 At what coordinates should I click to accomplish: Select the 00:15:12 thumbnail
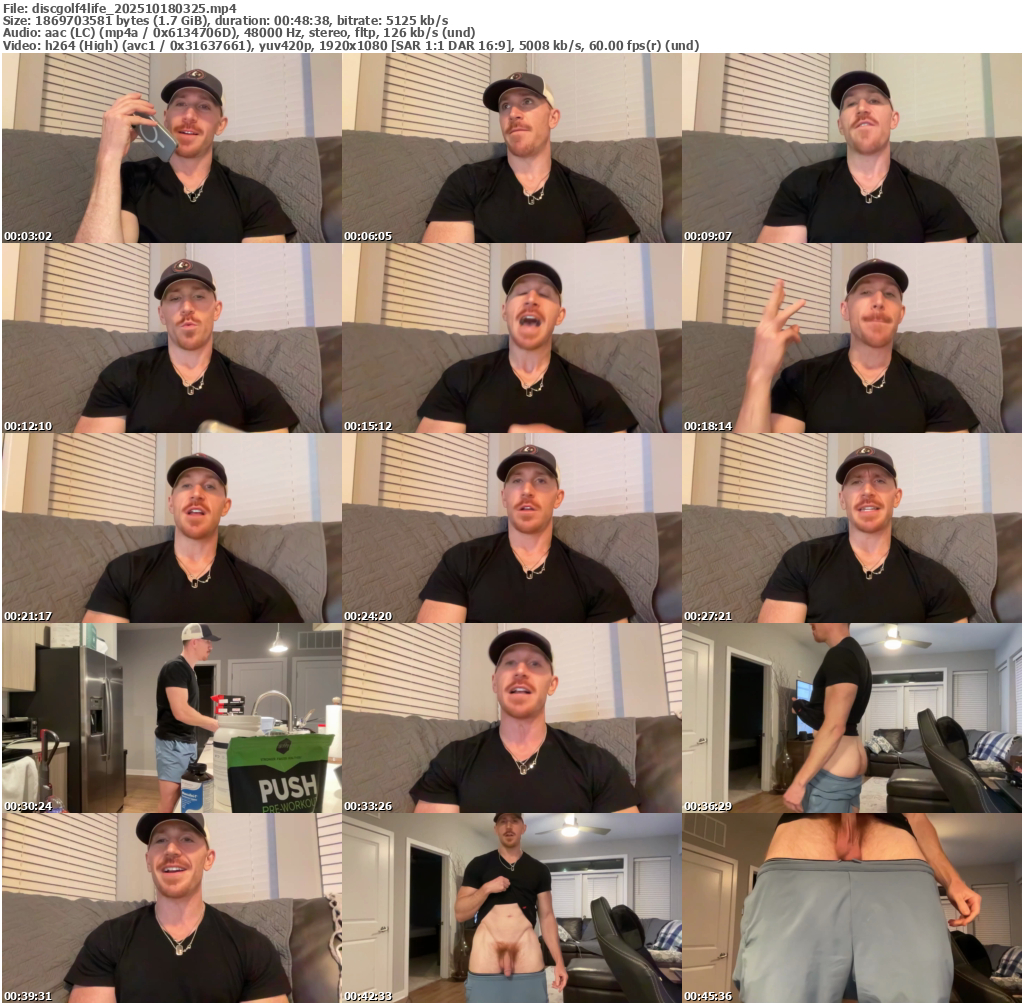click(511, 338)
